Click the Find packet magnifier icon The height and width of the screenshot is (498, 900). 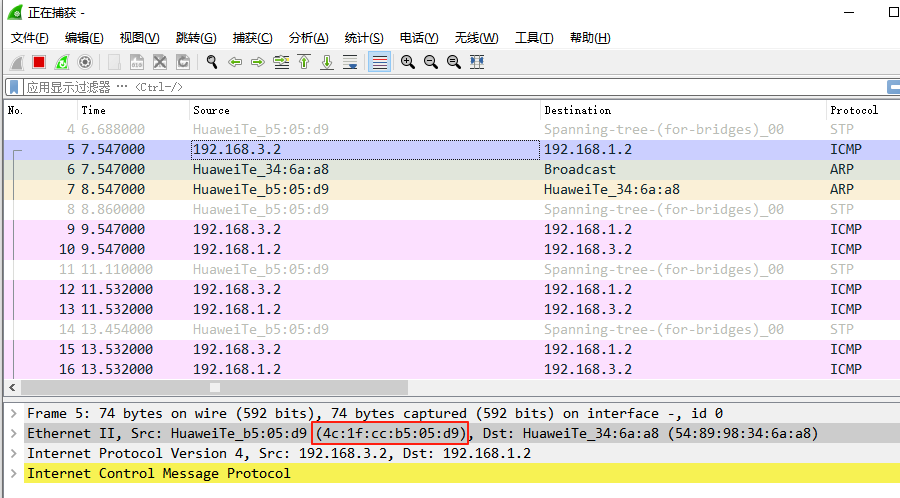click(x=212, y=62)
